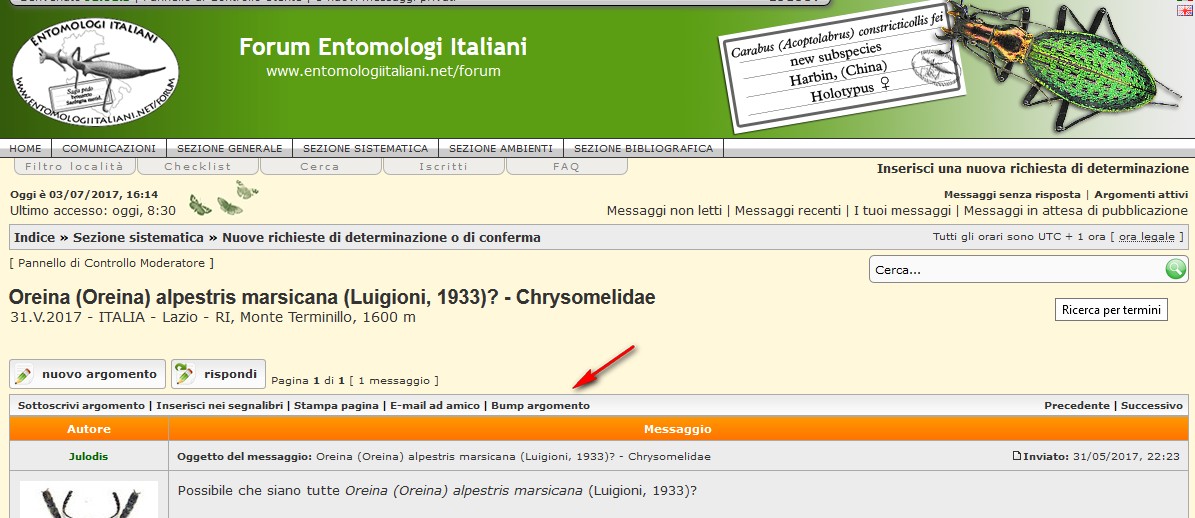Switch to the FAQ tab
The height and width of the screenshot is (518, 1195).
pyautogui.click(x=566, y=167)
